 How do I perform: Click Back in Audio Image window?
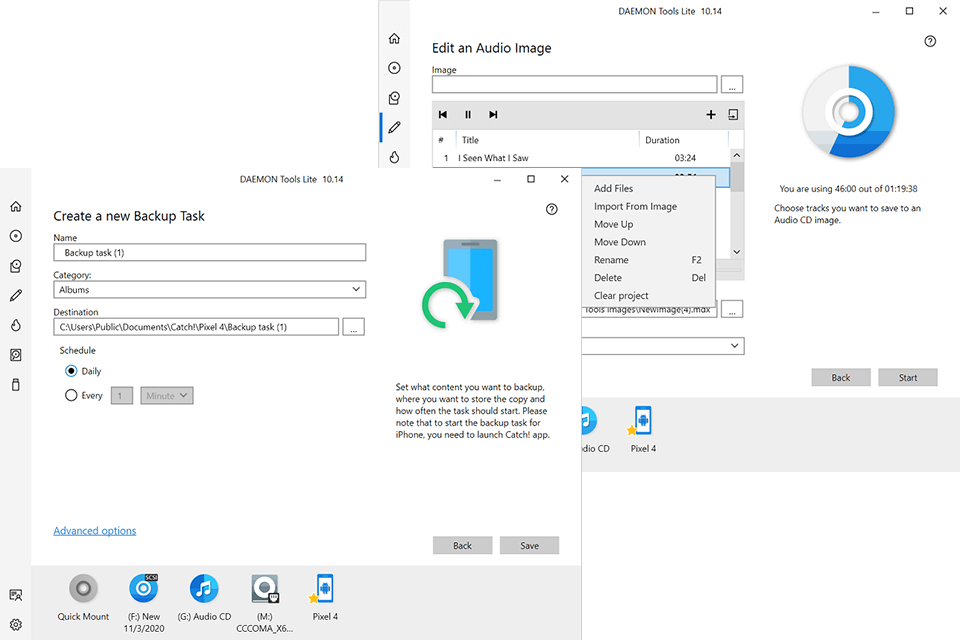tap(841, 377)
